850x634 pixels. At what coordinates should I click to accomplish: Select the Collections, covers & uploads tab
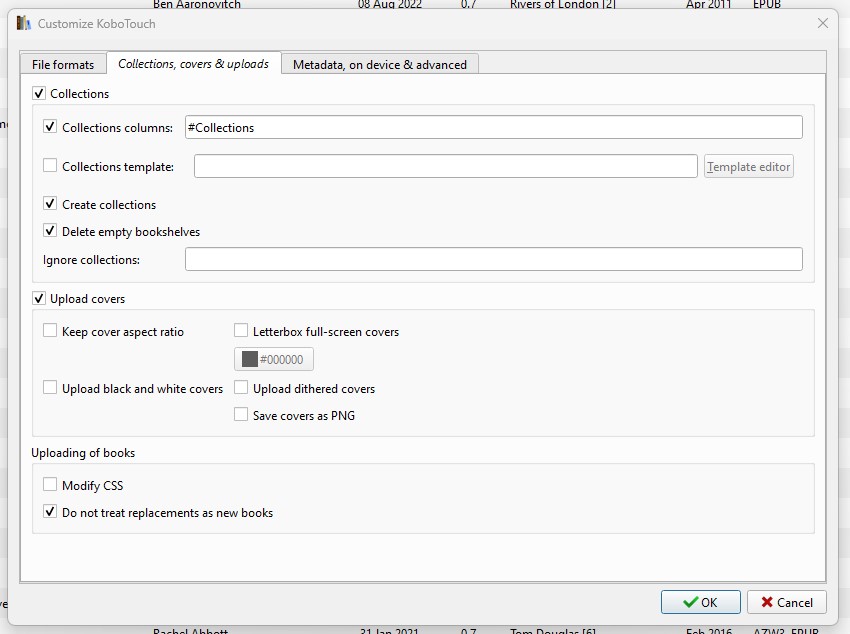[x=194, y=63]
